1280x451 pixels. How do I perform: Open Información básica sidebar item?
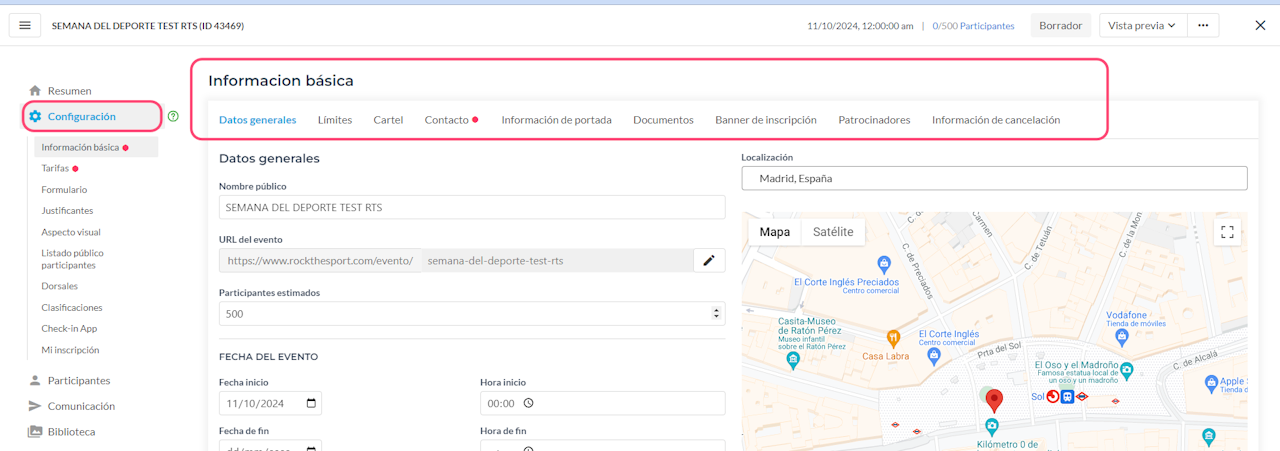tap(96, 147)
